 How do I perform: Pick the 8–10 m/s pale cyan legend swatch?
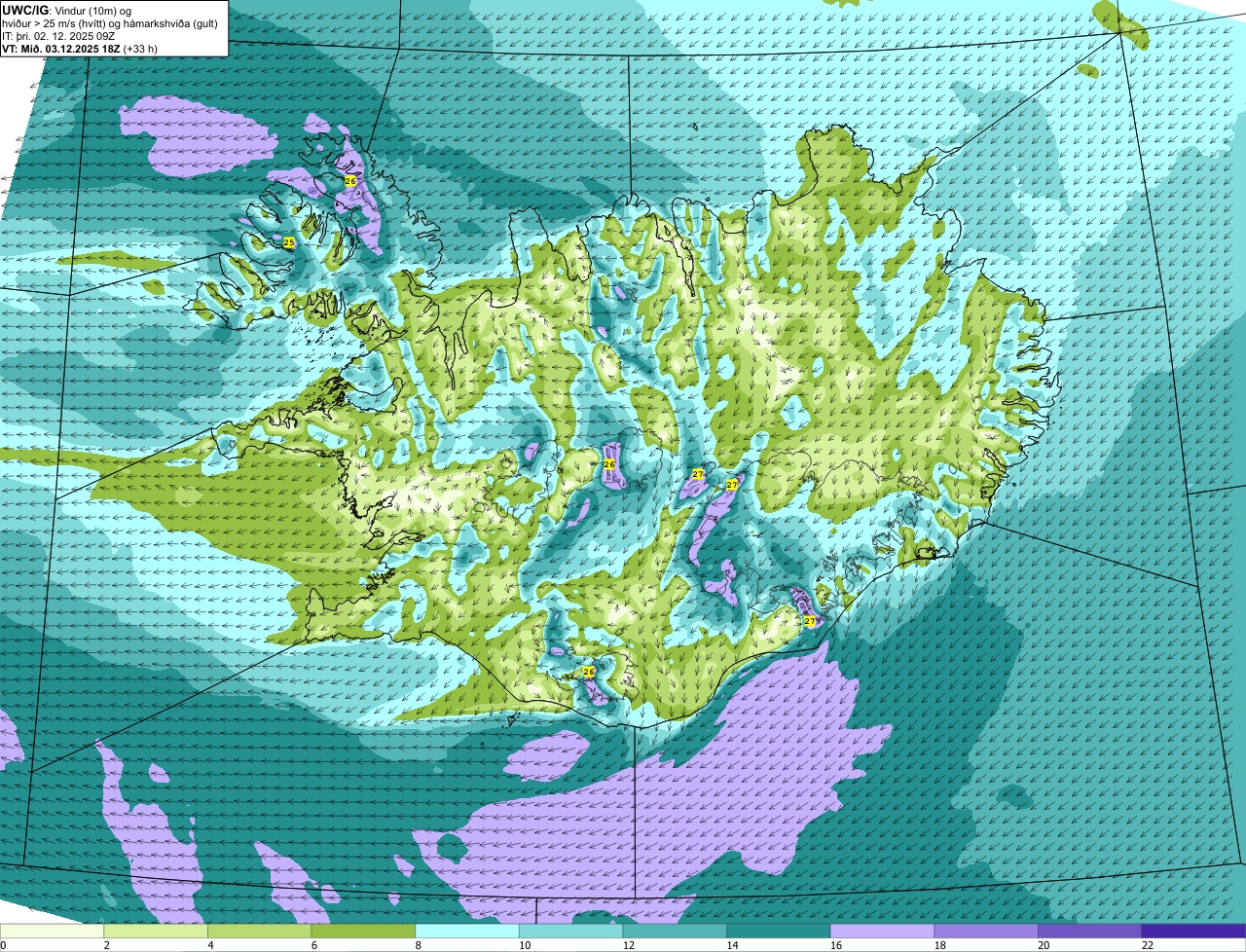(467, 931)
